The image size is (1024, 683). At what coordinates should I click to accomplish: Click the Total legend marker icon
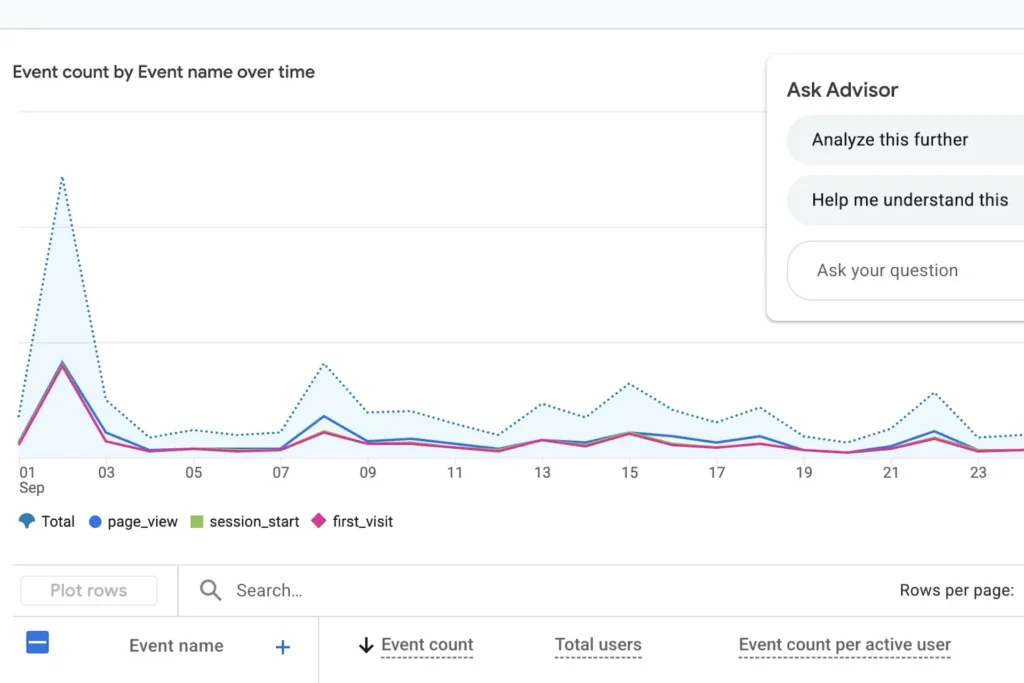pos(27,521)
